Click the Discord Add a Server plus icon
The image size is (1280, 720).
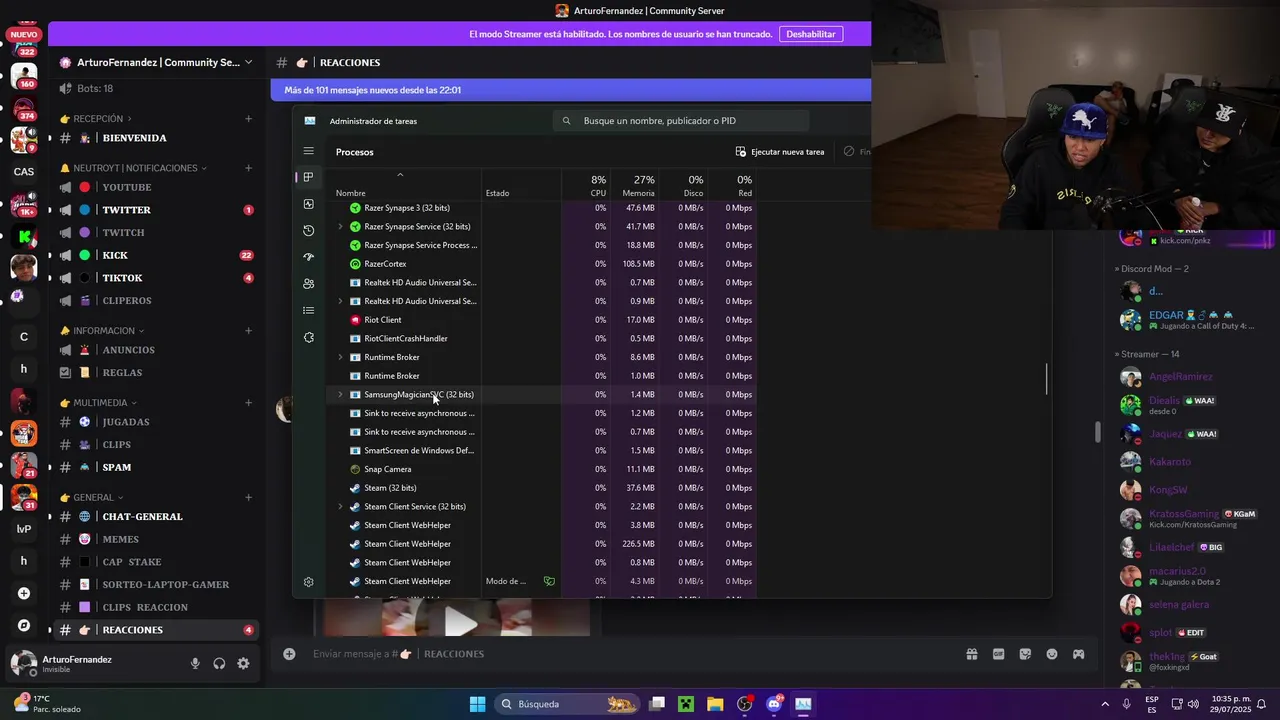(x=24, y=593)
